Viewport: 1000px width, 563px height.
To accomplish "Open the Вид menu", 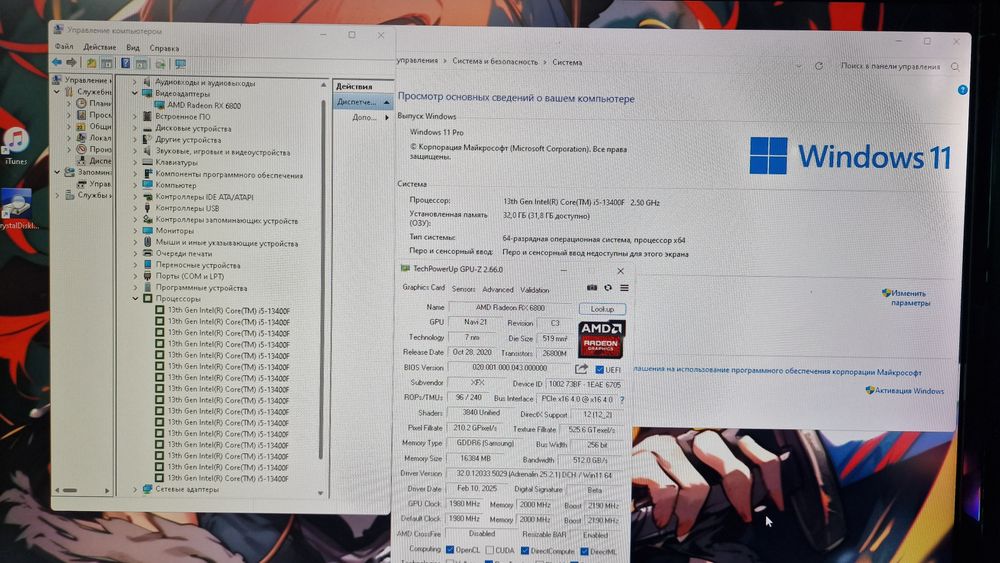I will pyautogui.click(x=133, y=47).
